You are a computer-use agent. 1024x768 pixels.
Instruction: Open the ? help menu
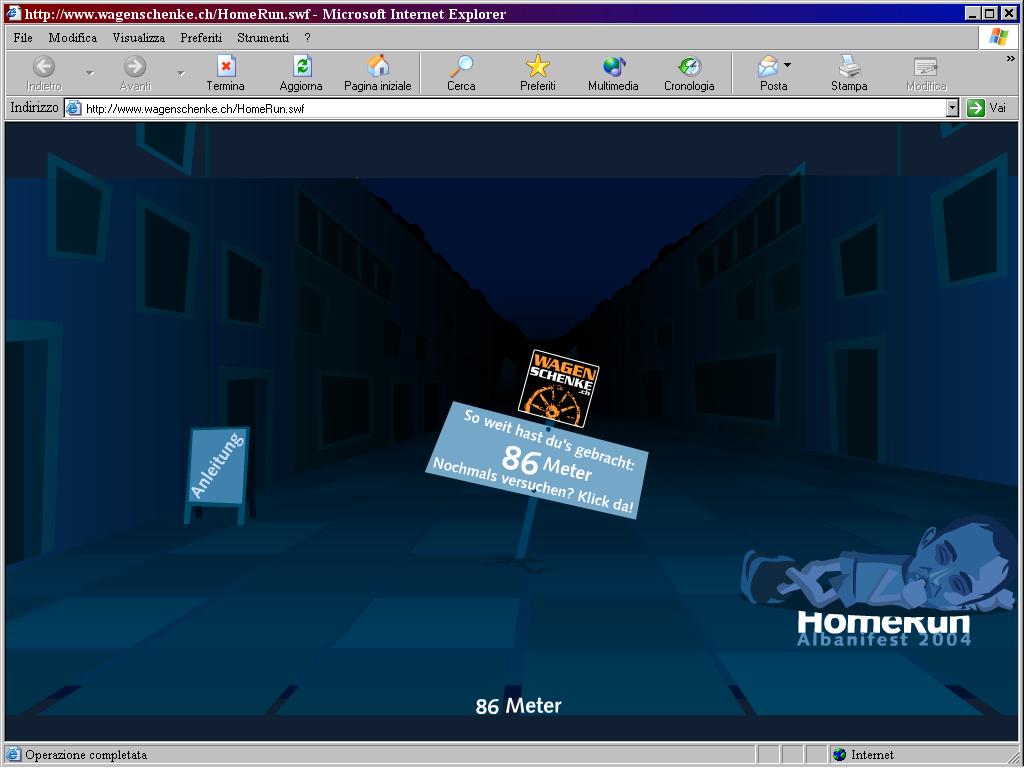tap(308, 38)
